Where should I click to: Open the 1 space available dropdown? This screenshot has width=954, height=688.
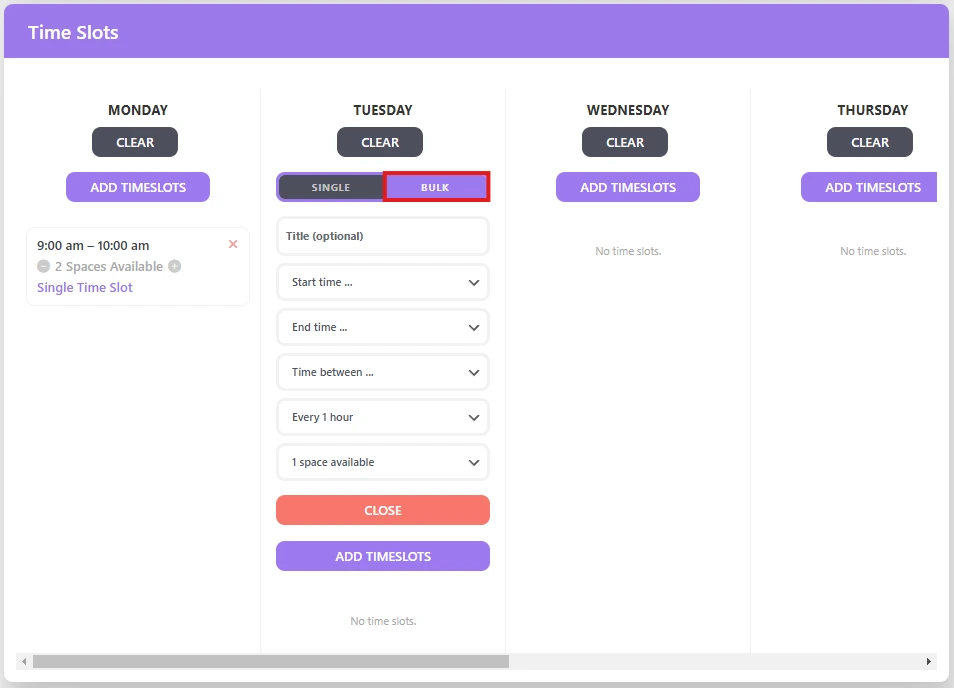(383, 462)
